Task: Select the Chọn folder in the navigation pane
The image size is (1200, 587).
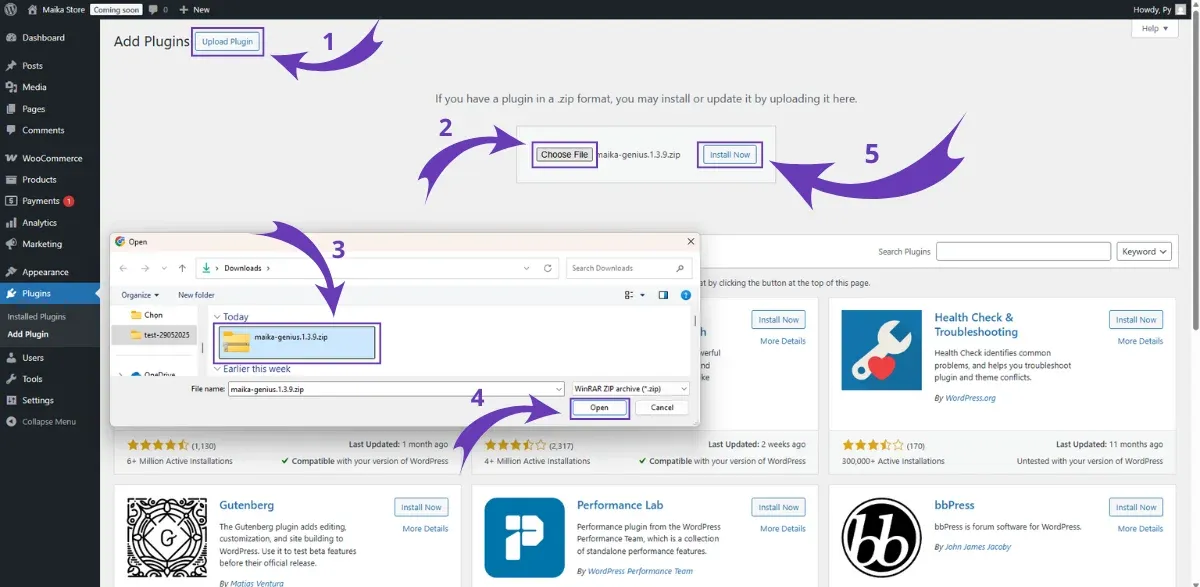Action: click(146, 315)
